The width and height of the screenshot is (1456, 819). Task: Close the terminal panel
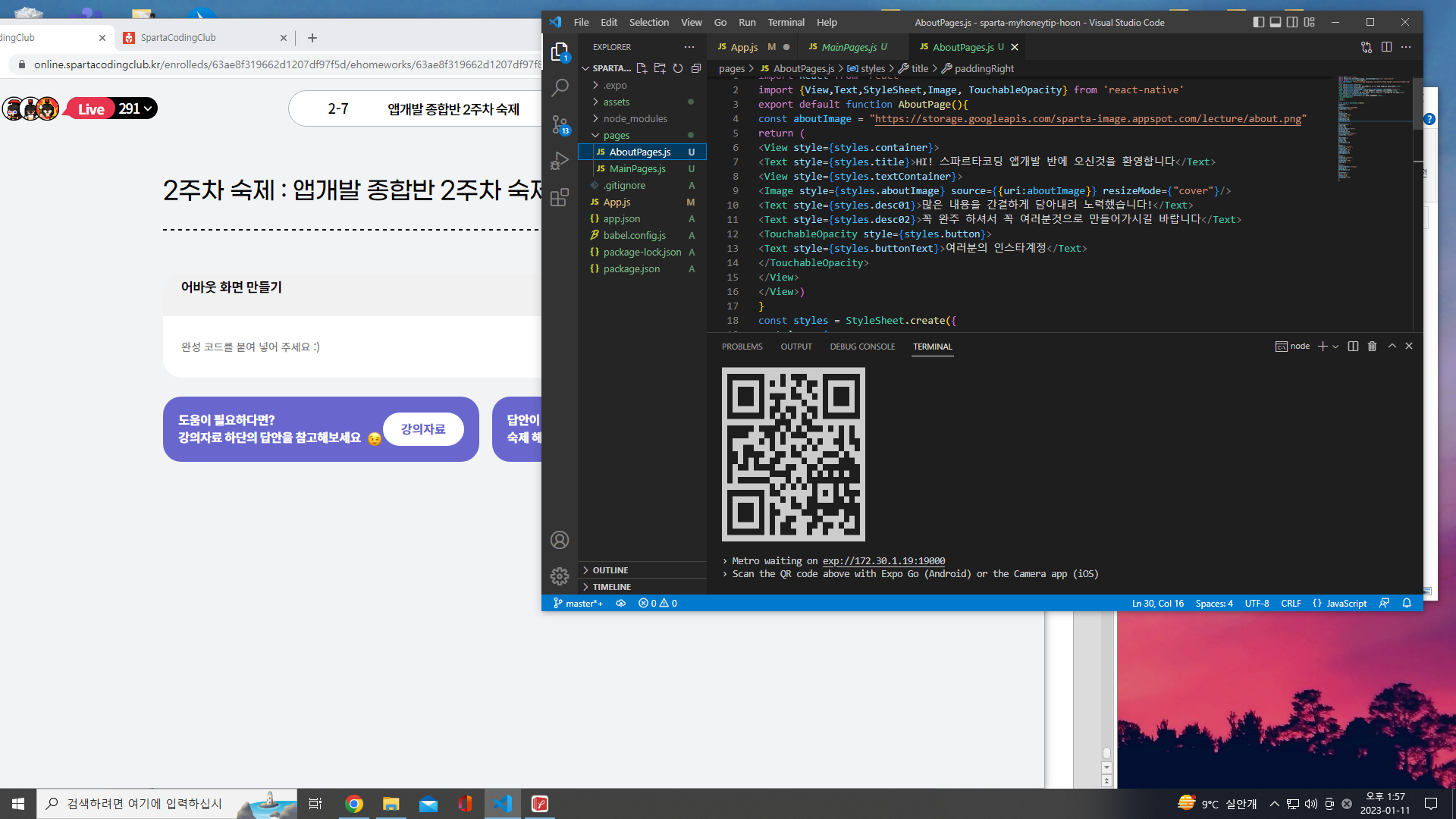[x=1409, y=346]
